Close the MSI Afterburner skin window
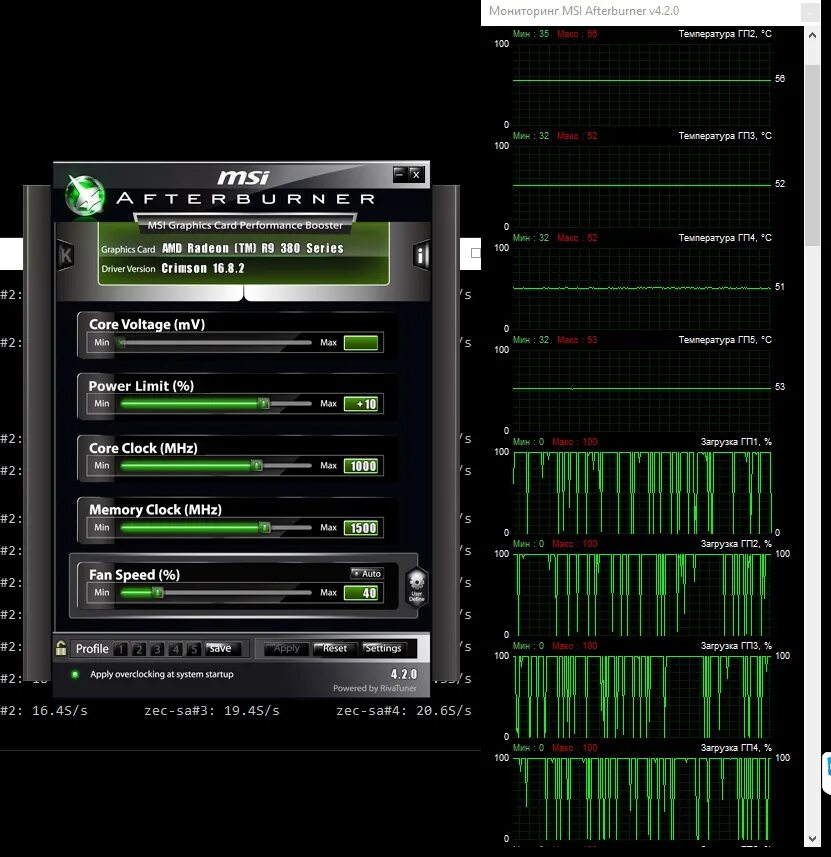The width and height of the screenshot is (831, 857). point(417,174)
